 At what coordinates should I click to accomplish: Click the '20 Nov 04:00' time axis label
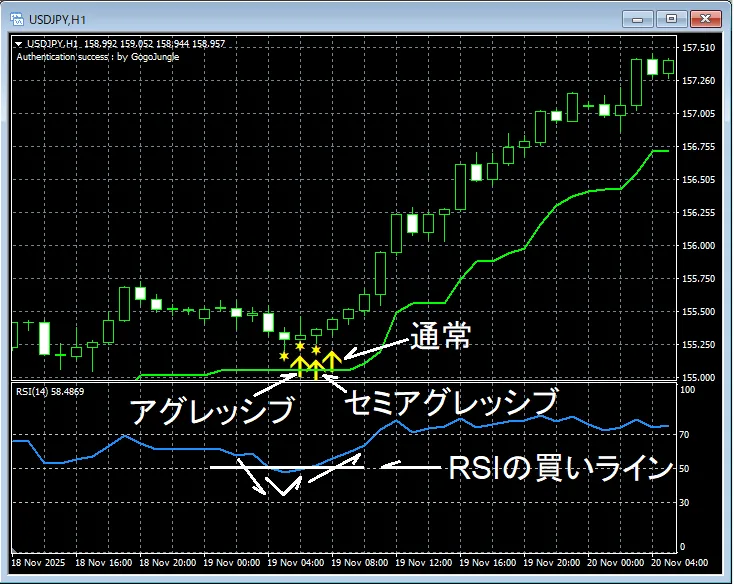click(x=680, y=562)
